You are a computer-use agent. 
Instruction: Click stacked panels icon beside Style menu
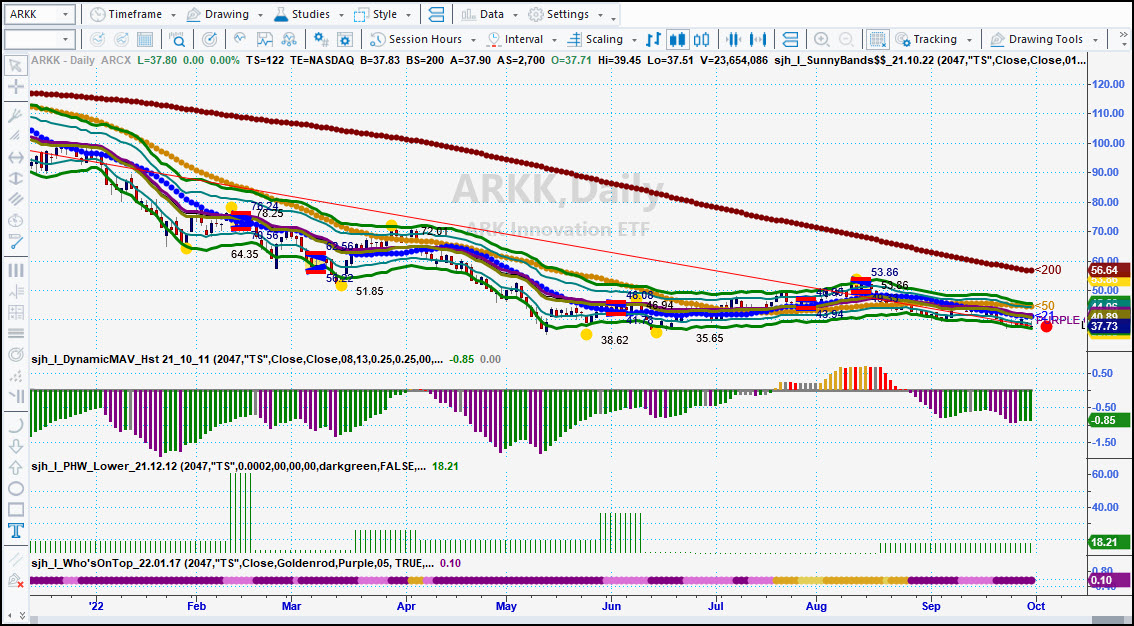point(436,14)
